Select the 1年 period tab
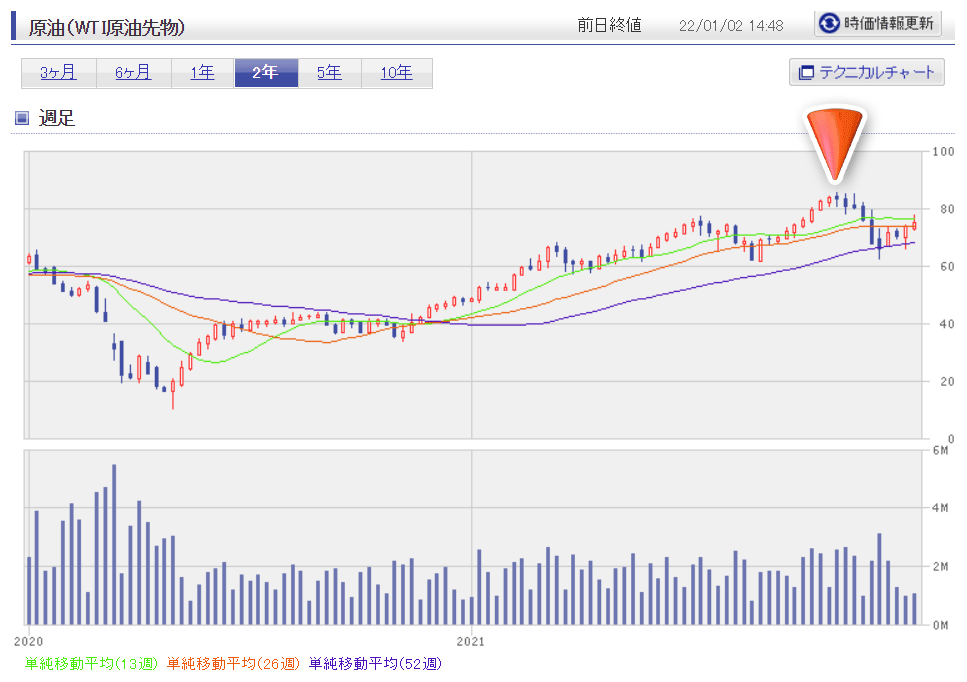 click(201, 73)
